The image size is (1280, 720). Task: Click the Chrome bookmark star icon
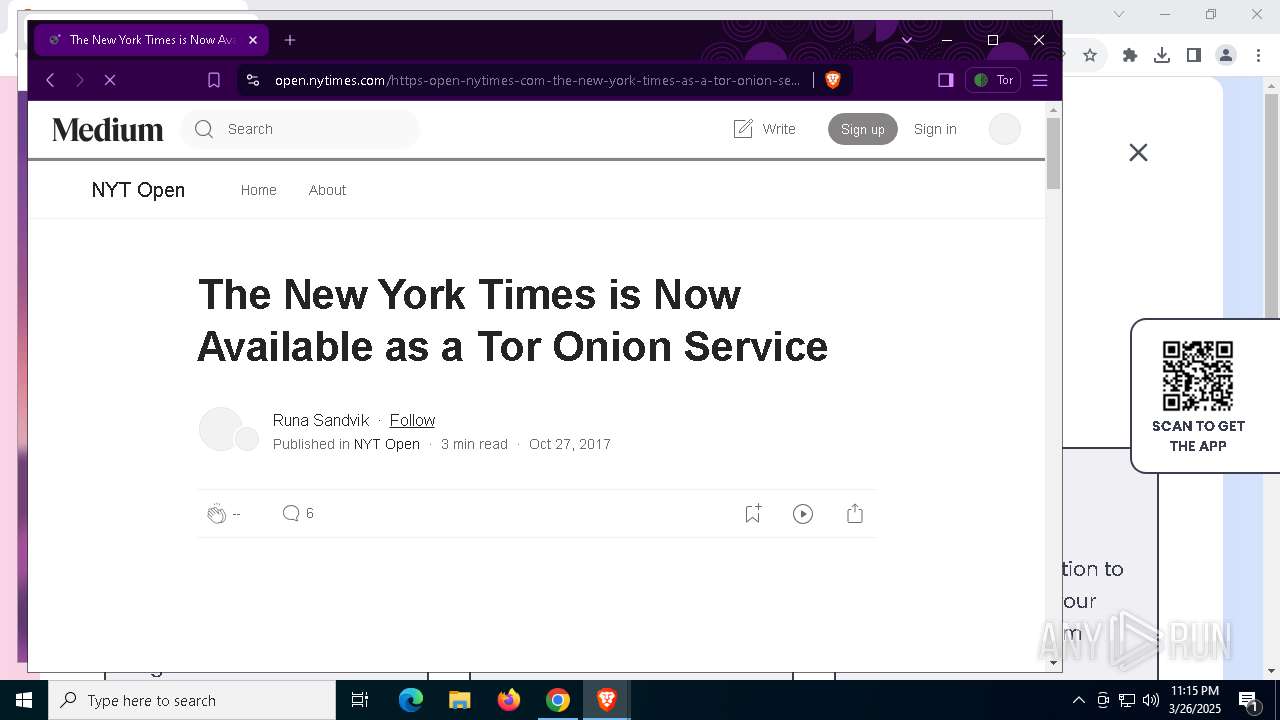tap(1090, 55)
